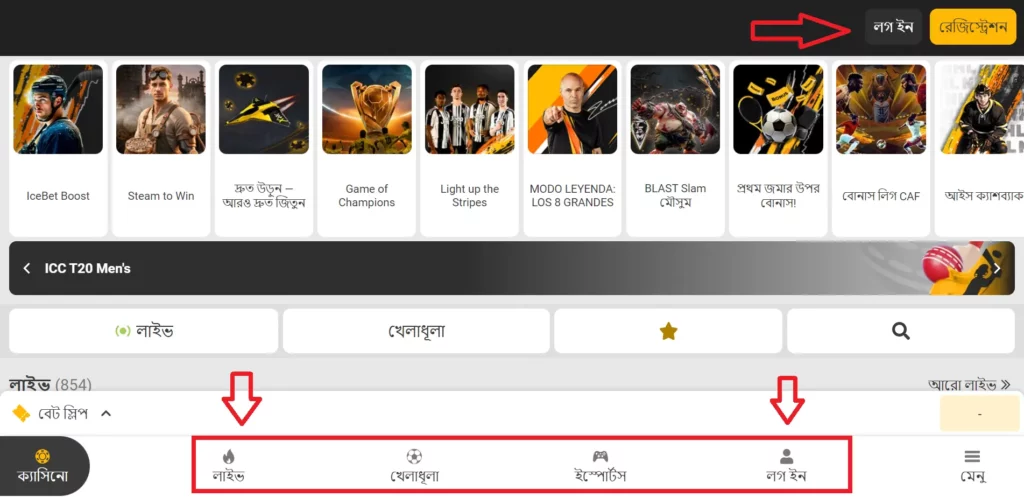Open the Game of Champions trophy card
This screenshot has width=1024, height=497.
(x=366, y=148)
